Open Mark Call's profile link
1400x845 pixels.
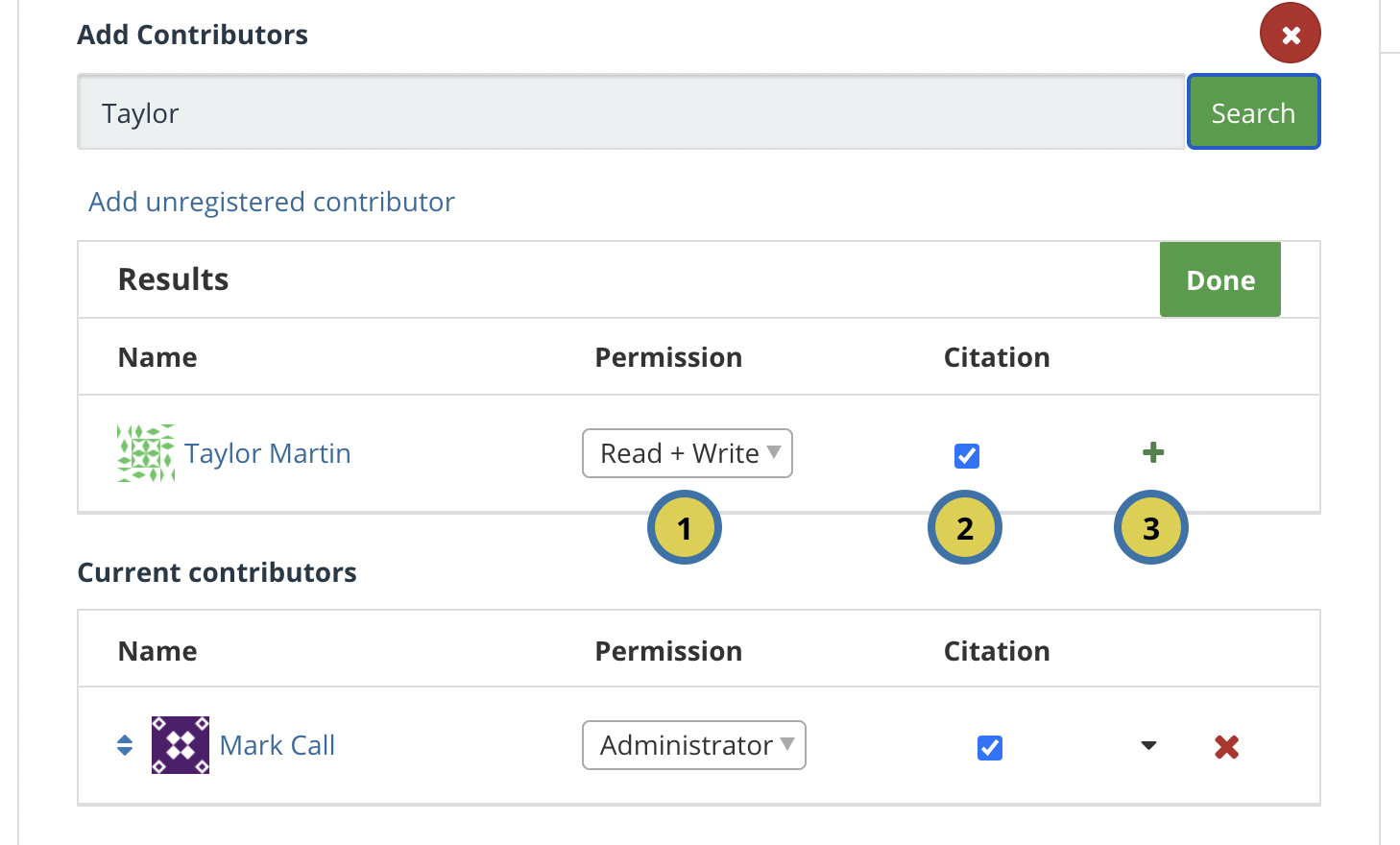[x=278, y=745]
